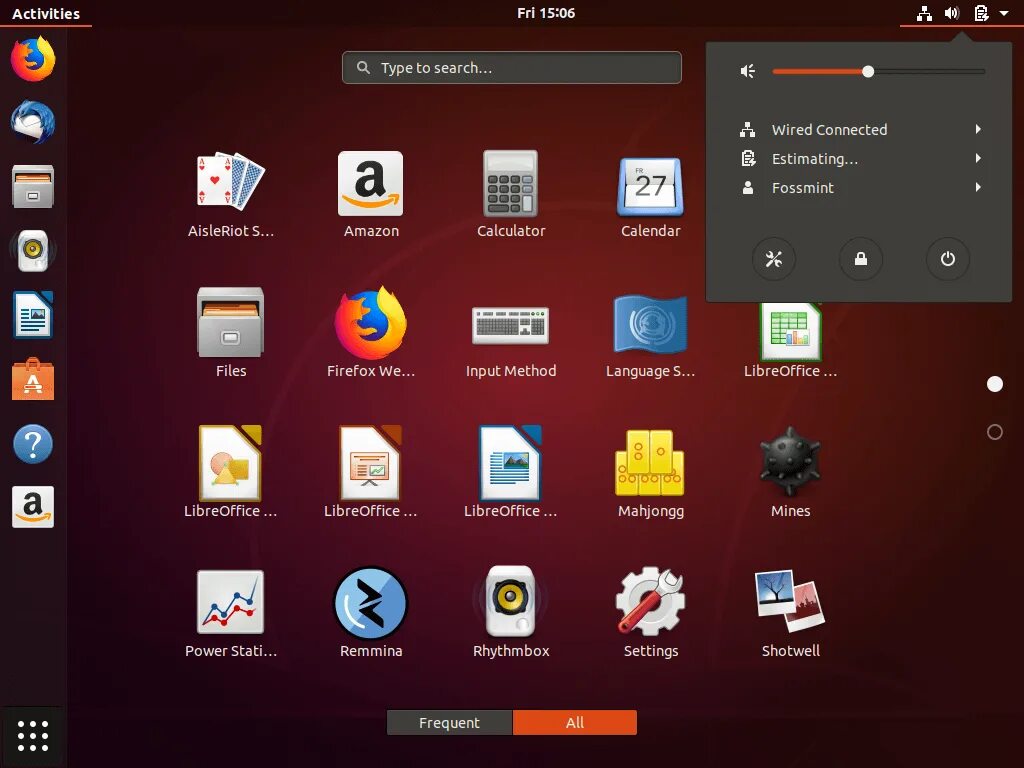Open Help from the dock

[33, 444]
